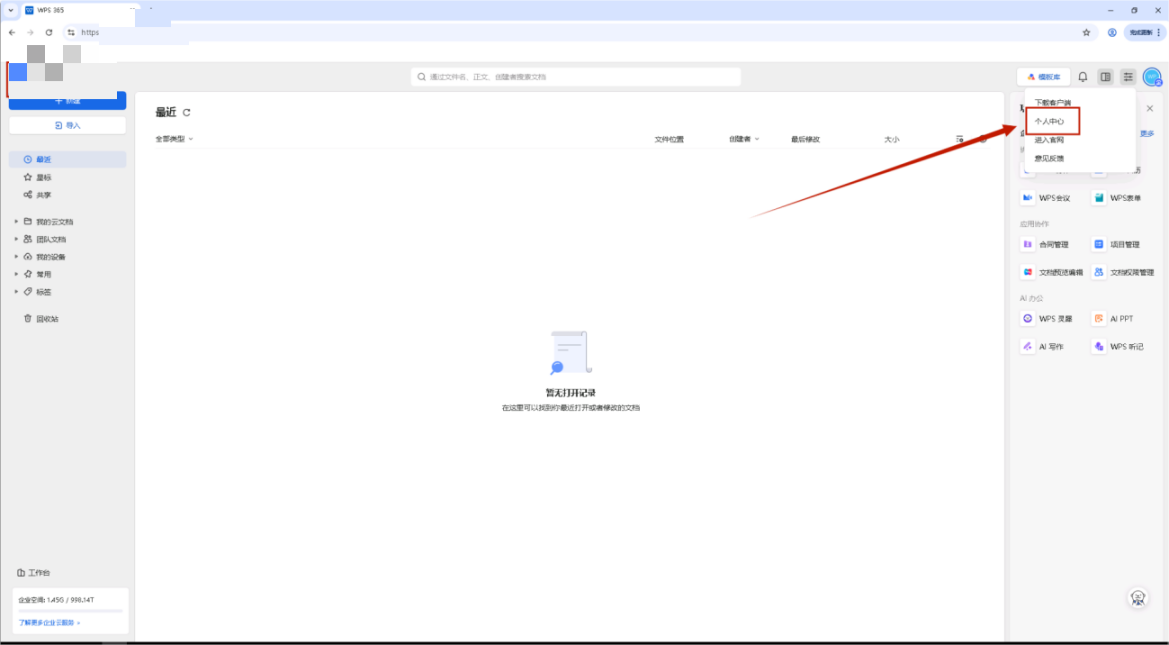The width and height of the screenshot is (1169, 645).
Task: Click the browser forward arrow
Action: (30, 33)
